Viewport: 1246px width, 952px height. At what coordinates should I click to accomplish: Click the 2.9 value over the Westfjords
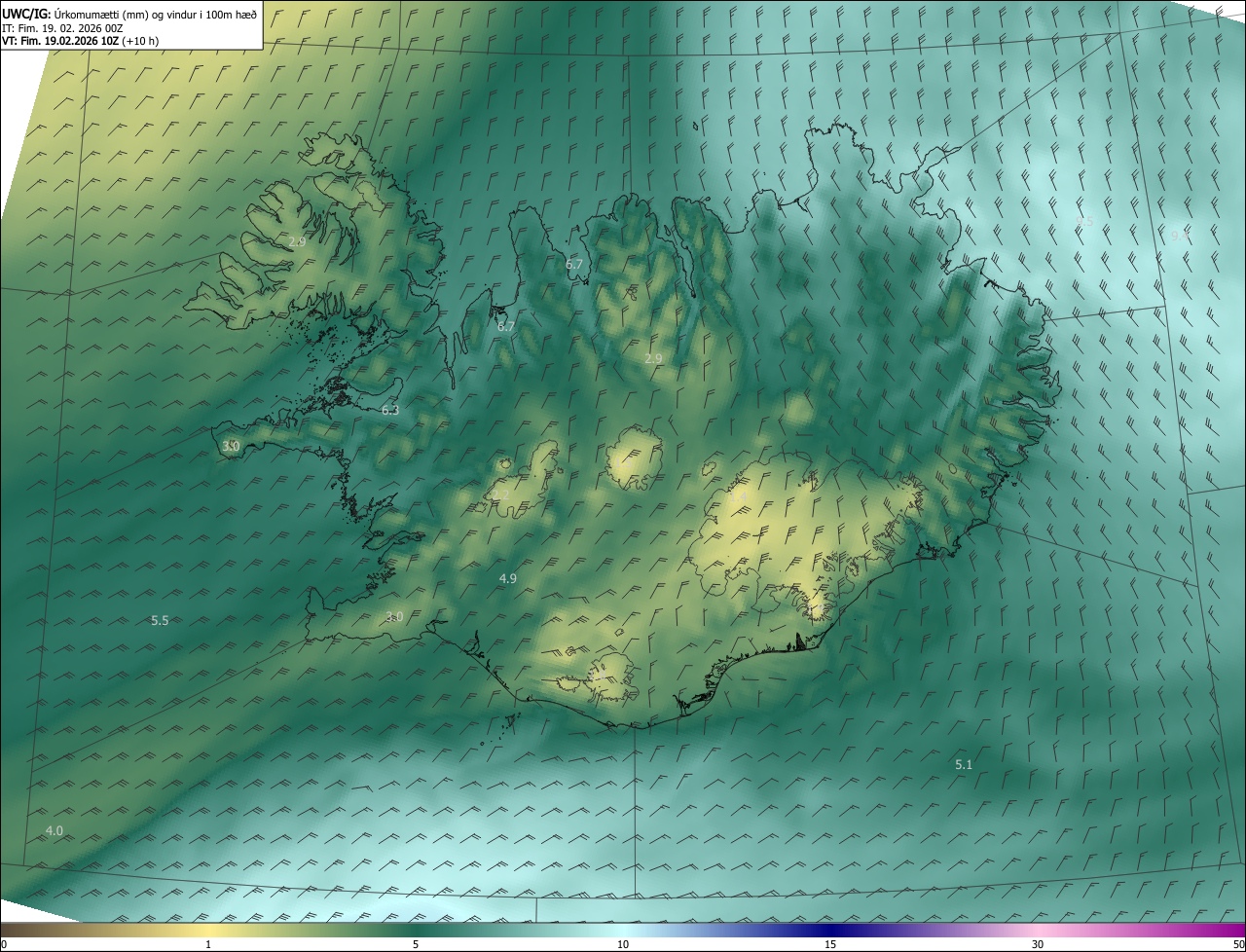click(298, 240)
